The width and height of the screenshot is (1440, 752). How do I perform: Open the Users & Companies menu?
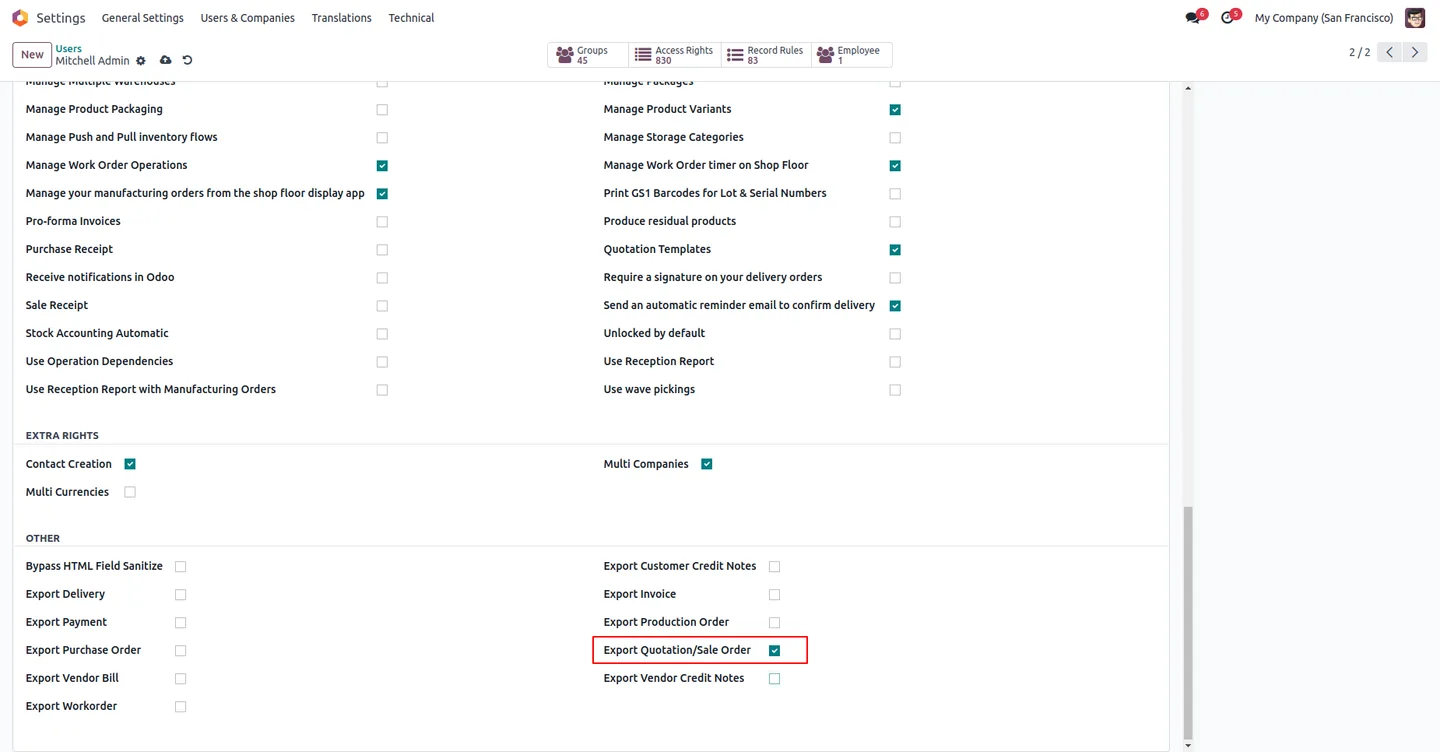point(247,18)
